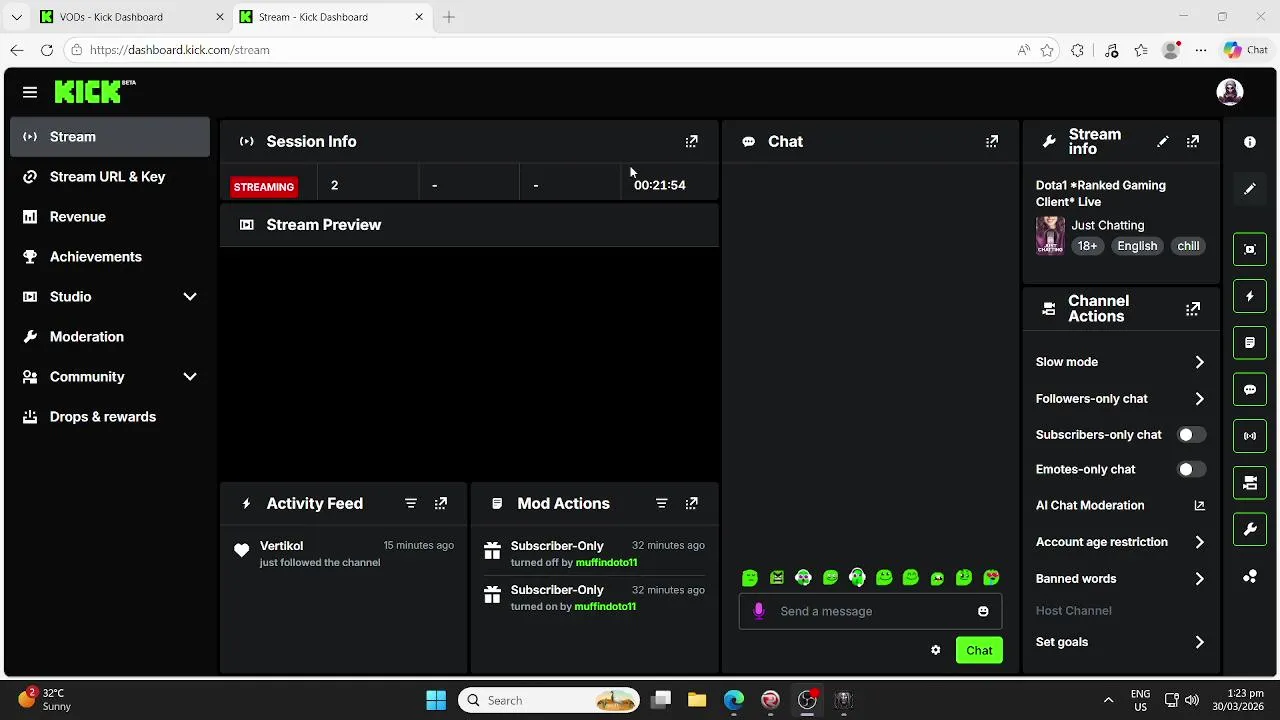Pop out the Mod Actions panel

click(691, 504)
